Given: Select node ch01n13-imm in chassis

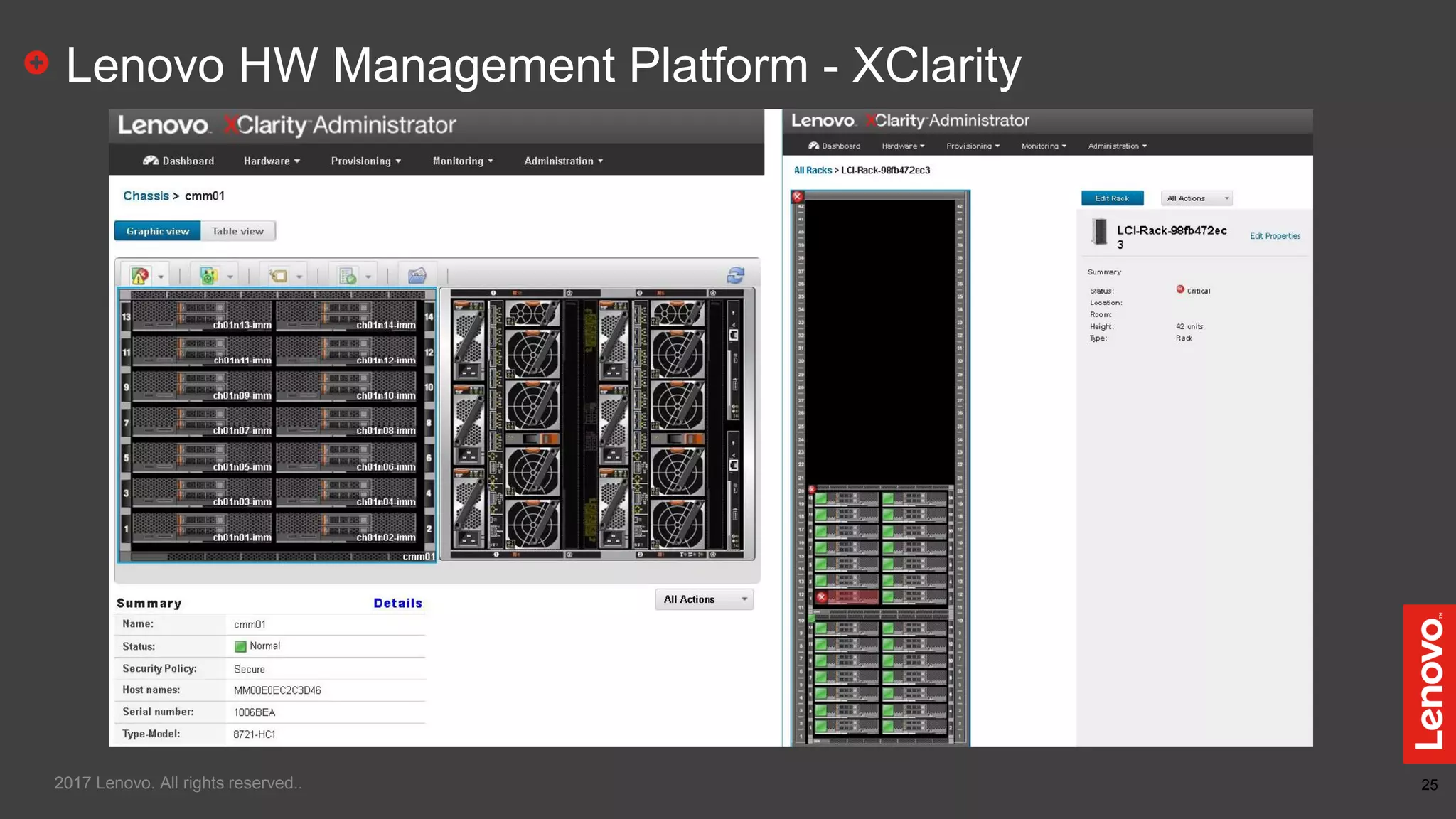Looking at the screenshot, I should tap(203, 316).
